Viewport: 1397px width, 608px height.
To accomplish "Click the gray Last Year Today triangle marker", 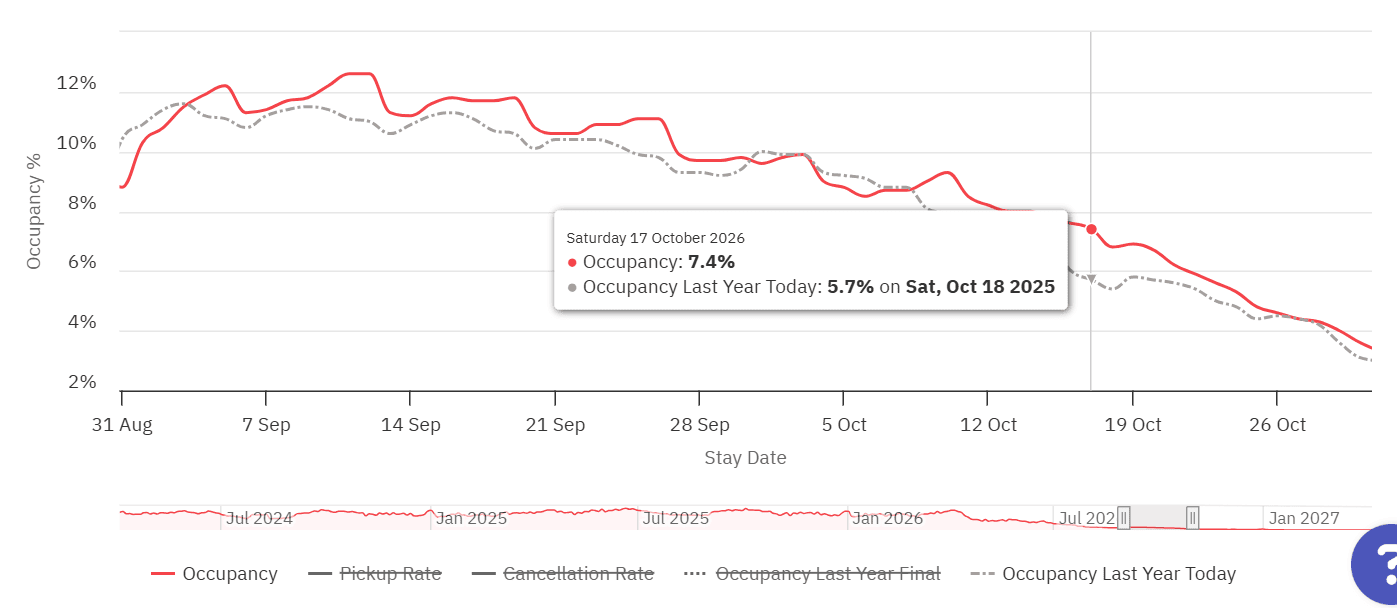I will click(1091, 279).
